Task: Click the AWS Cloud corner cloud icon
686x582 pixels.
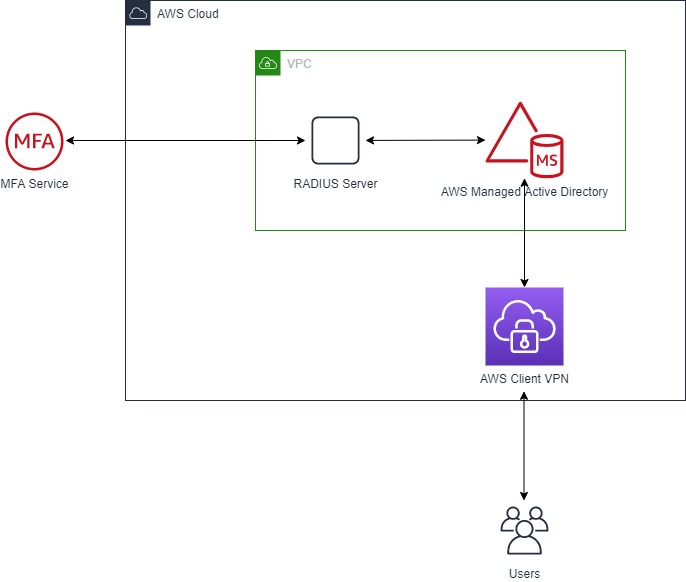Action: [138, 13]
